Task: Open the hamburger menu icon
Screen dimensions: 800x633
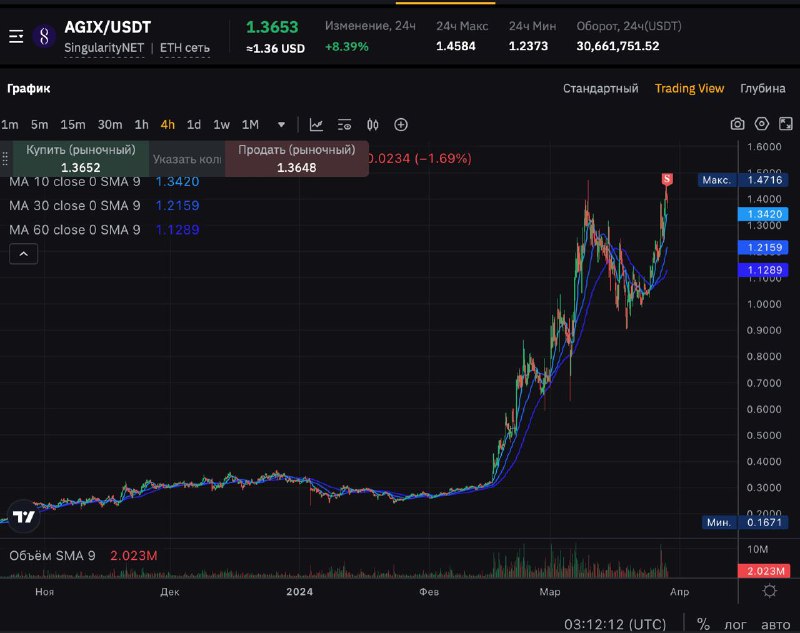Action: pyautogui.click(x=16, y=36)
